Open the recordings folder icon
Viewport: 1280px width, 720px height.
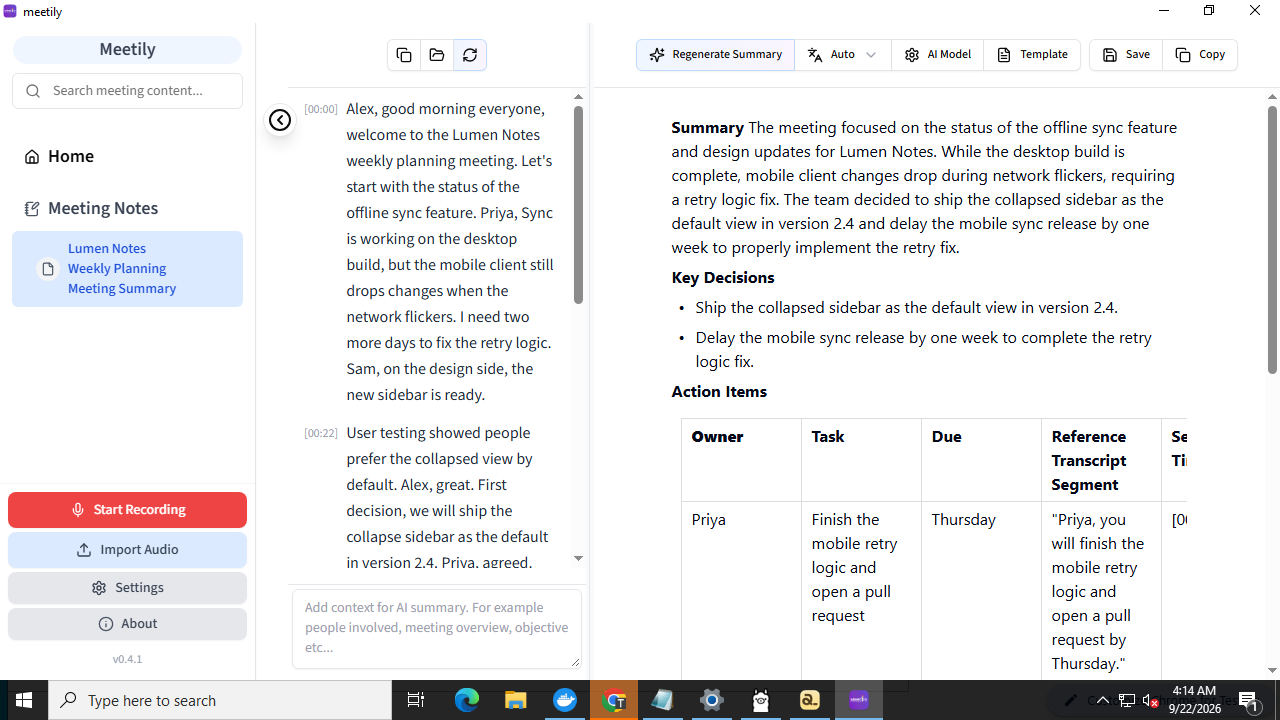(x=437, y=55)
